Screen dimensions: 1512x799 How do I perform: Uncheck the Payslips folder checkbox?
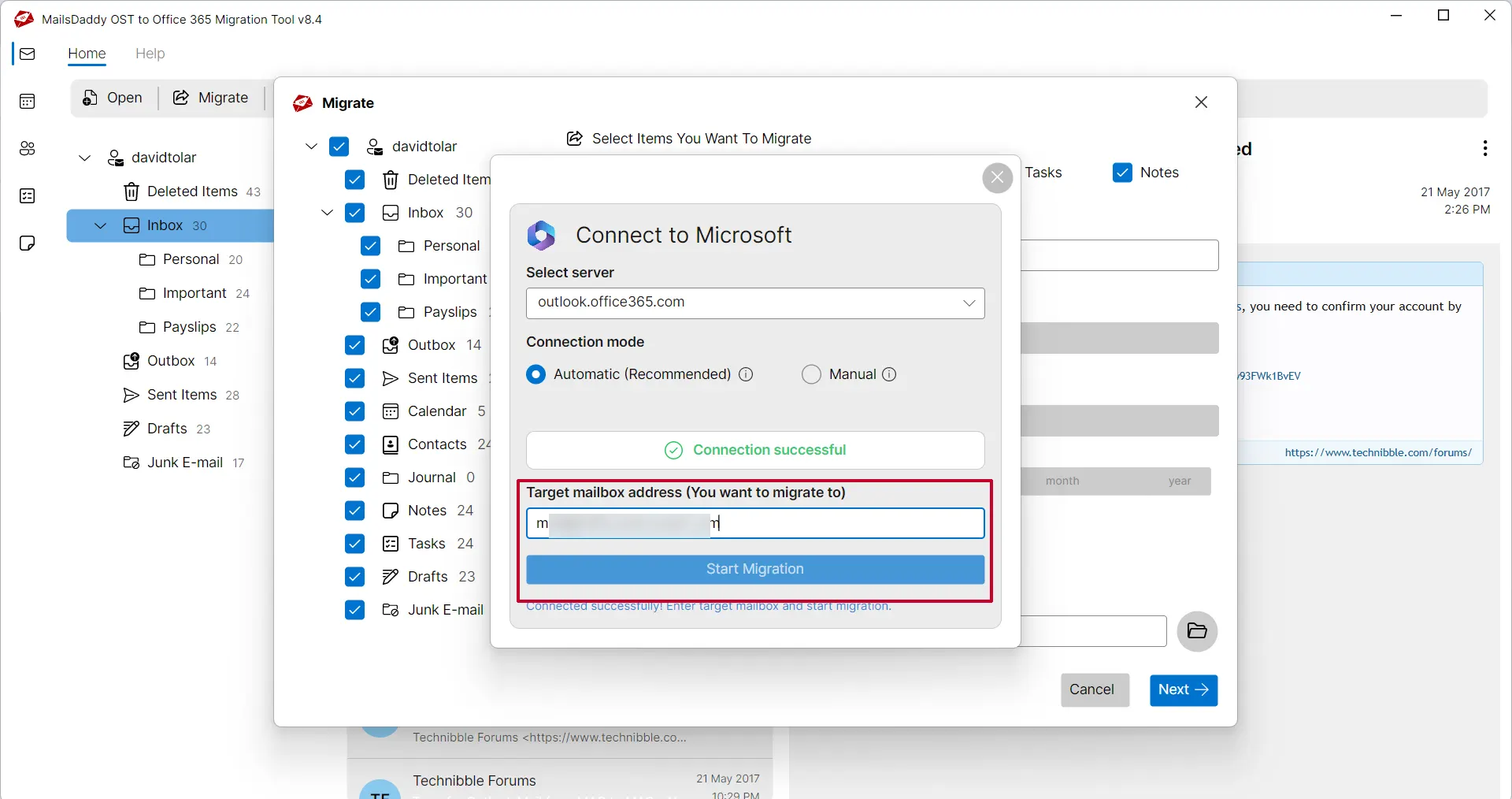(x=371, y=312)
